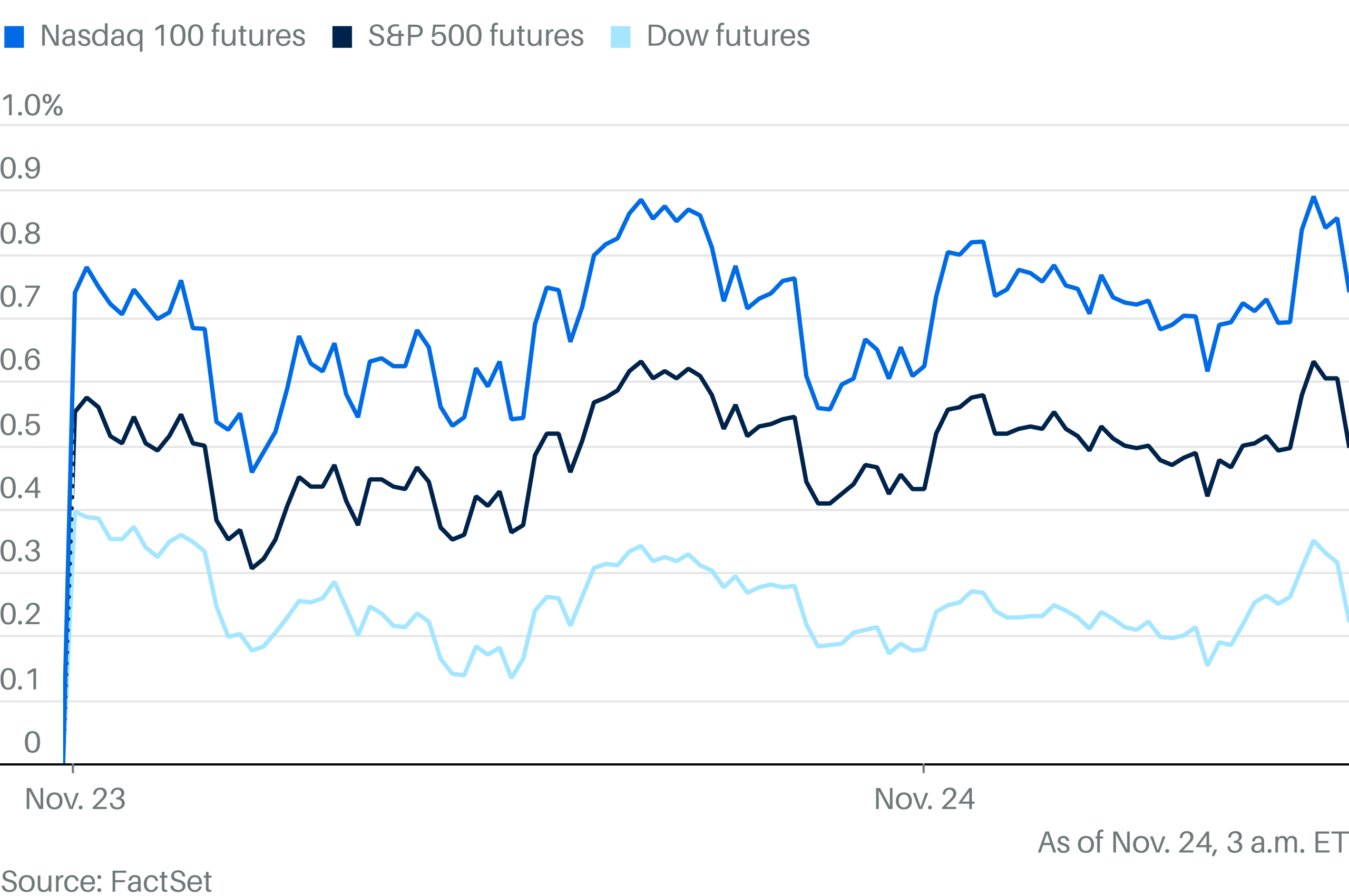Click the "As of Nov. 24, 3 a.m. ET" note
1349x896 pixels.
click(x=1192, y=842)
